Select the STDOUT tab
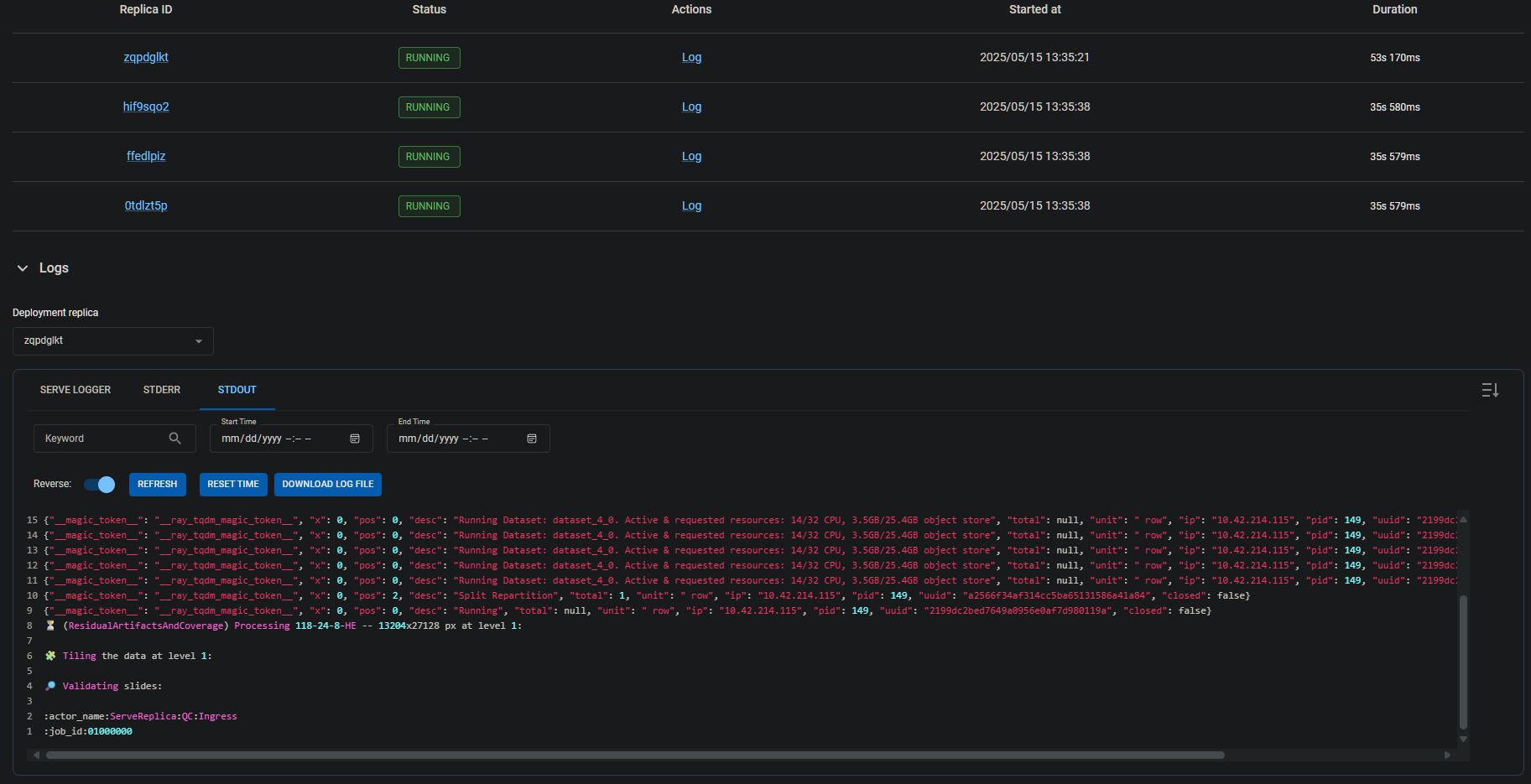This screenshot has height=784, width=1531. click(x=237, y=390)
